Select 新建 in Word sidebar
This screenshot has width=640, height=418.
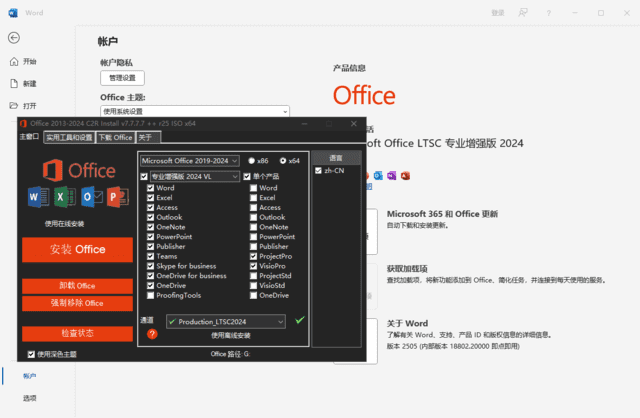(x=23, y=84)
